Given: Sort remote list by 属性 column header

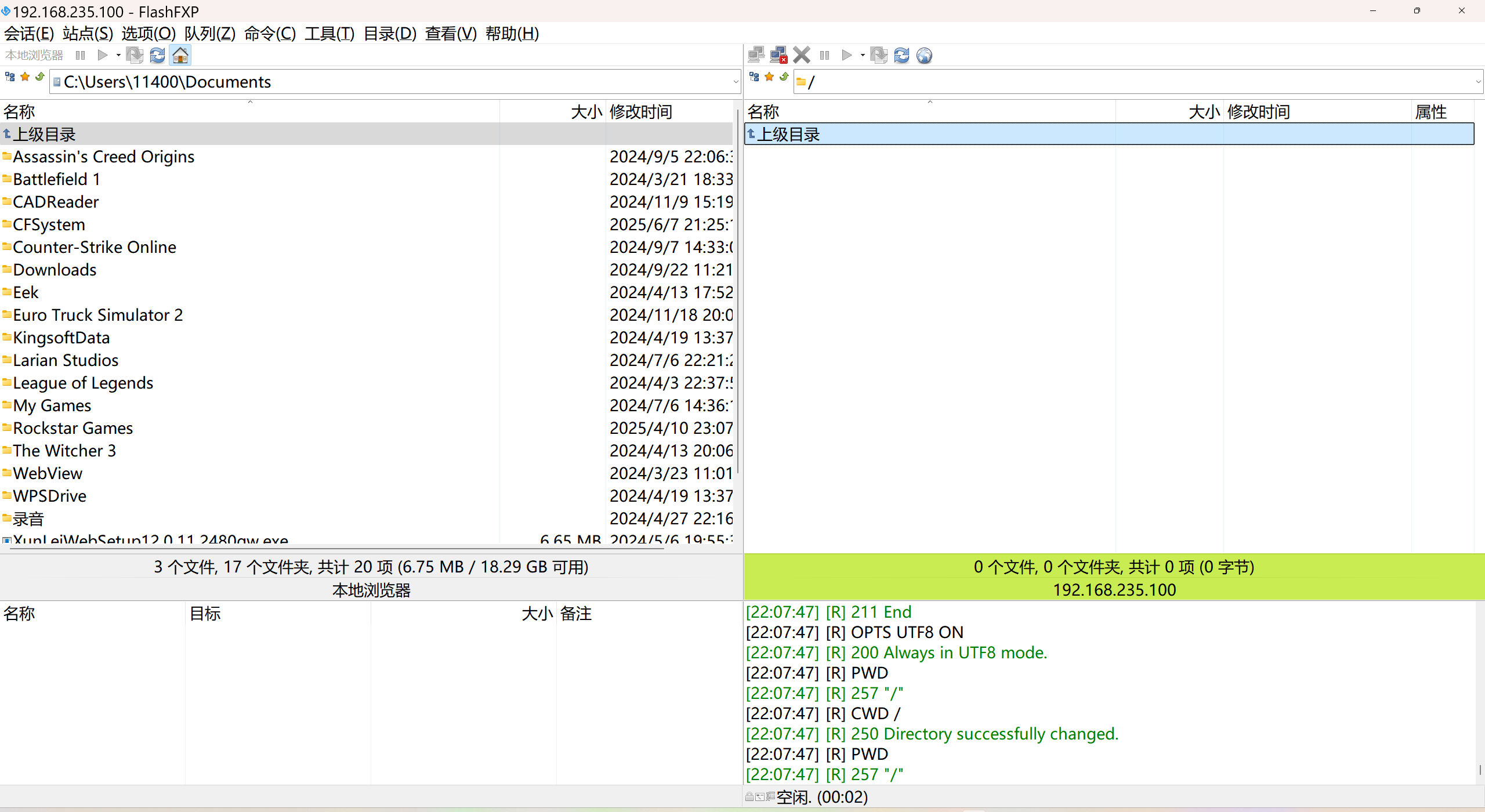Looking at the screenshot, I should pyautogui.click(x=1430, y=111).
